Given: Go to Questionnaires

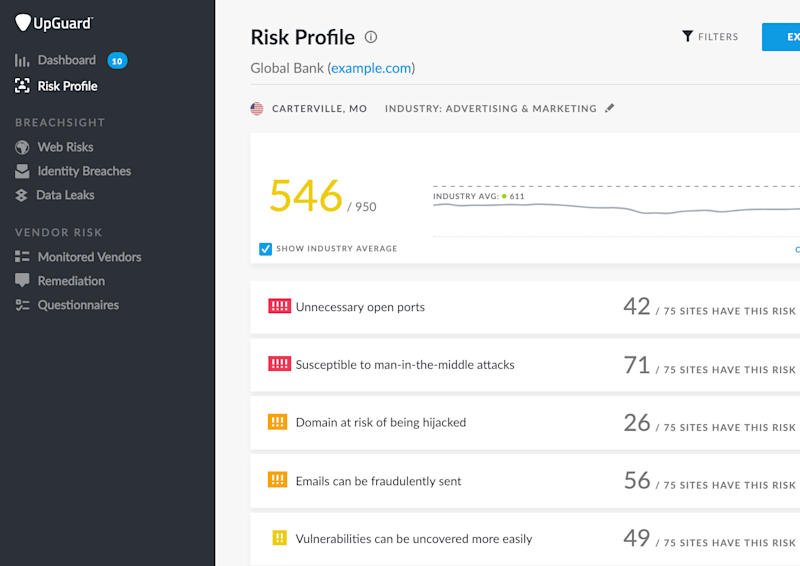Looking at the screenshot, I should 78,305.
